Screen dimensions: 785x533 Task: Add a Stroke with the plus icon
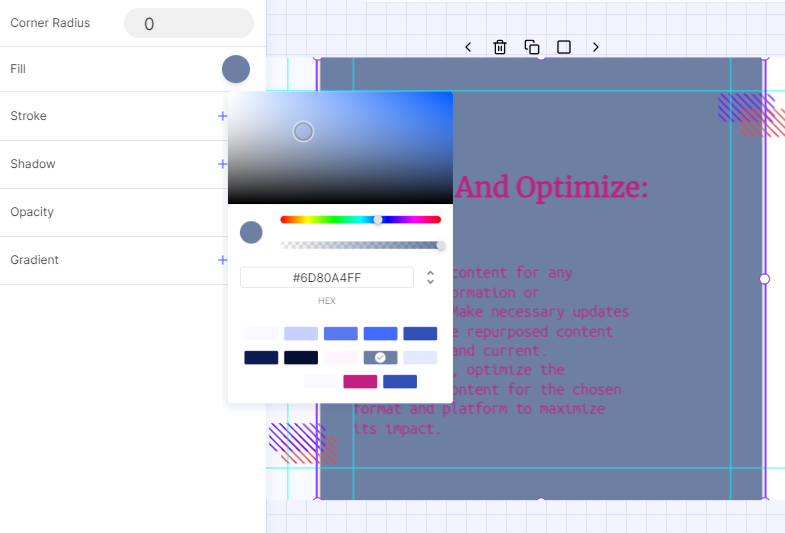[222, 116]
